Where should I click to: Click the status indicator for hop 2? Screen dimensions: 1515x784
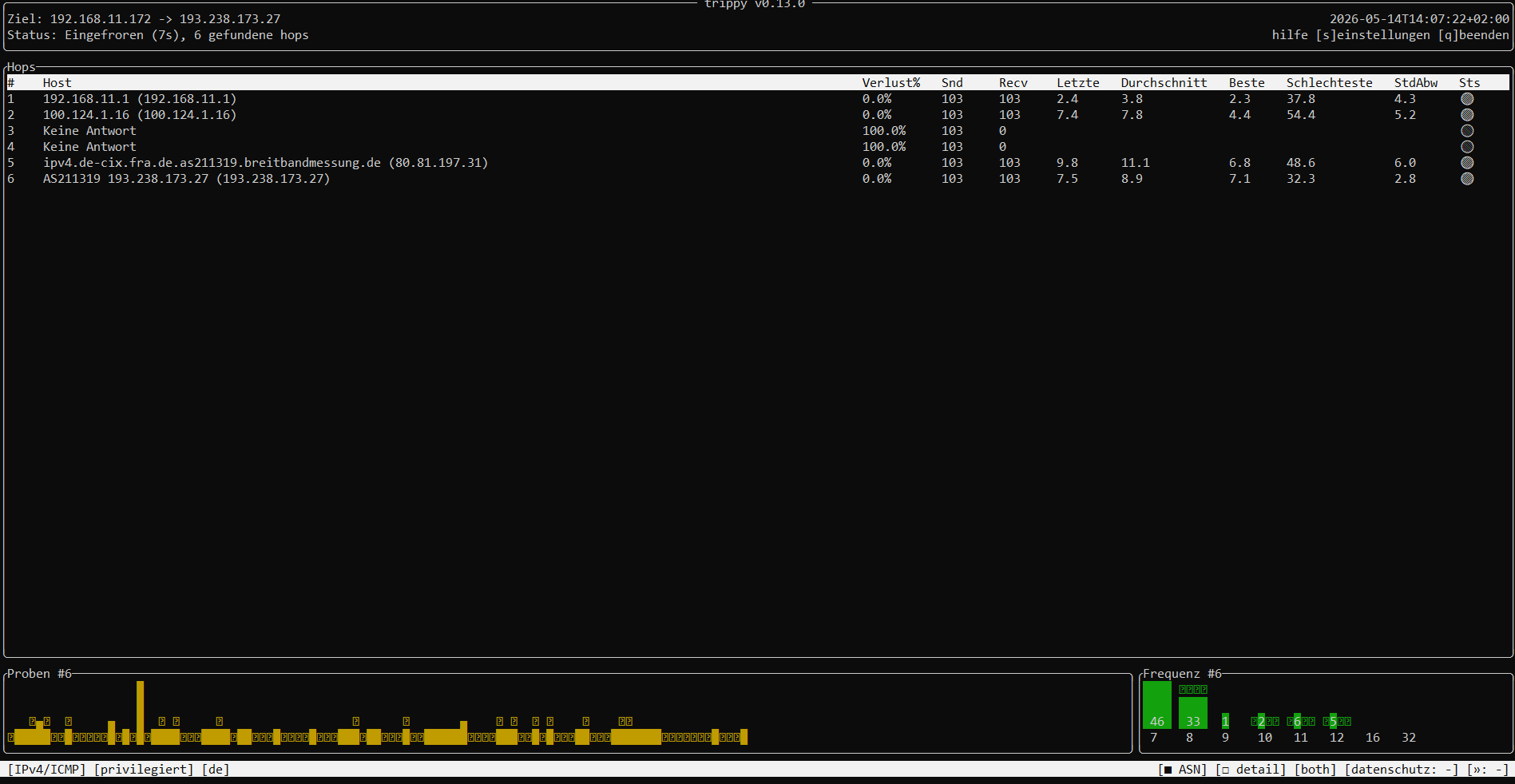point(1467,115)
